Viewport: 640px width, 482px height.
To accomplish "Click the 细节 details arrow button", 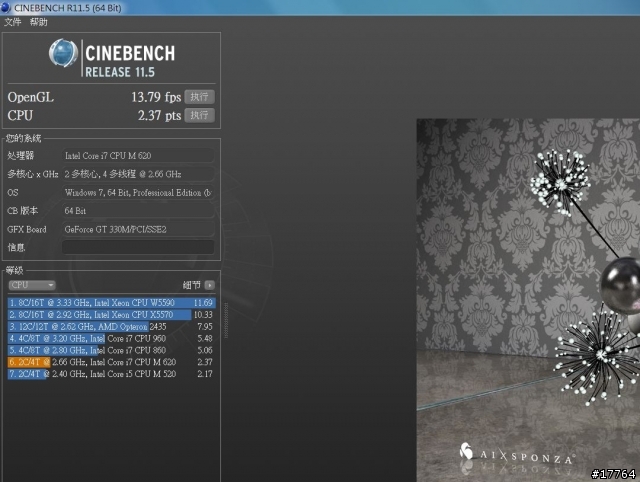I will 209,285.
